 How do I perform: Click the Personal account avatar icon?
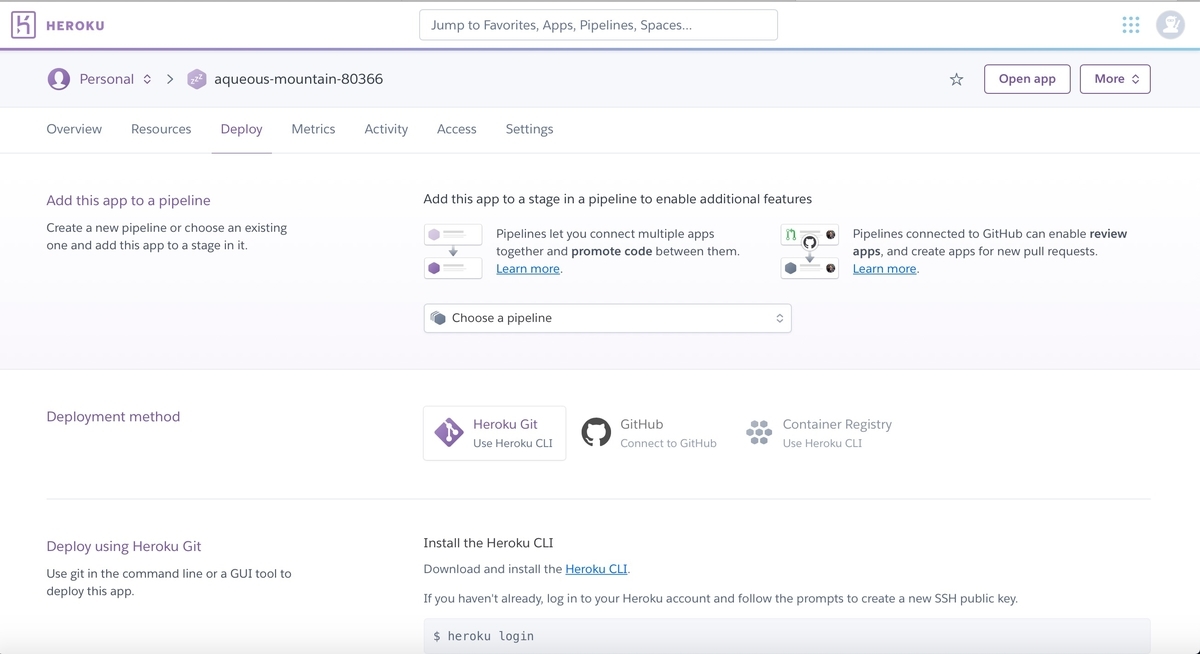[59, 79]
